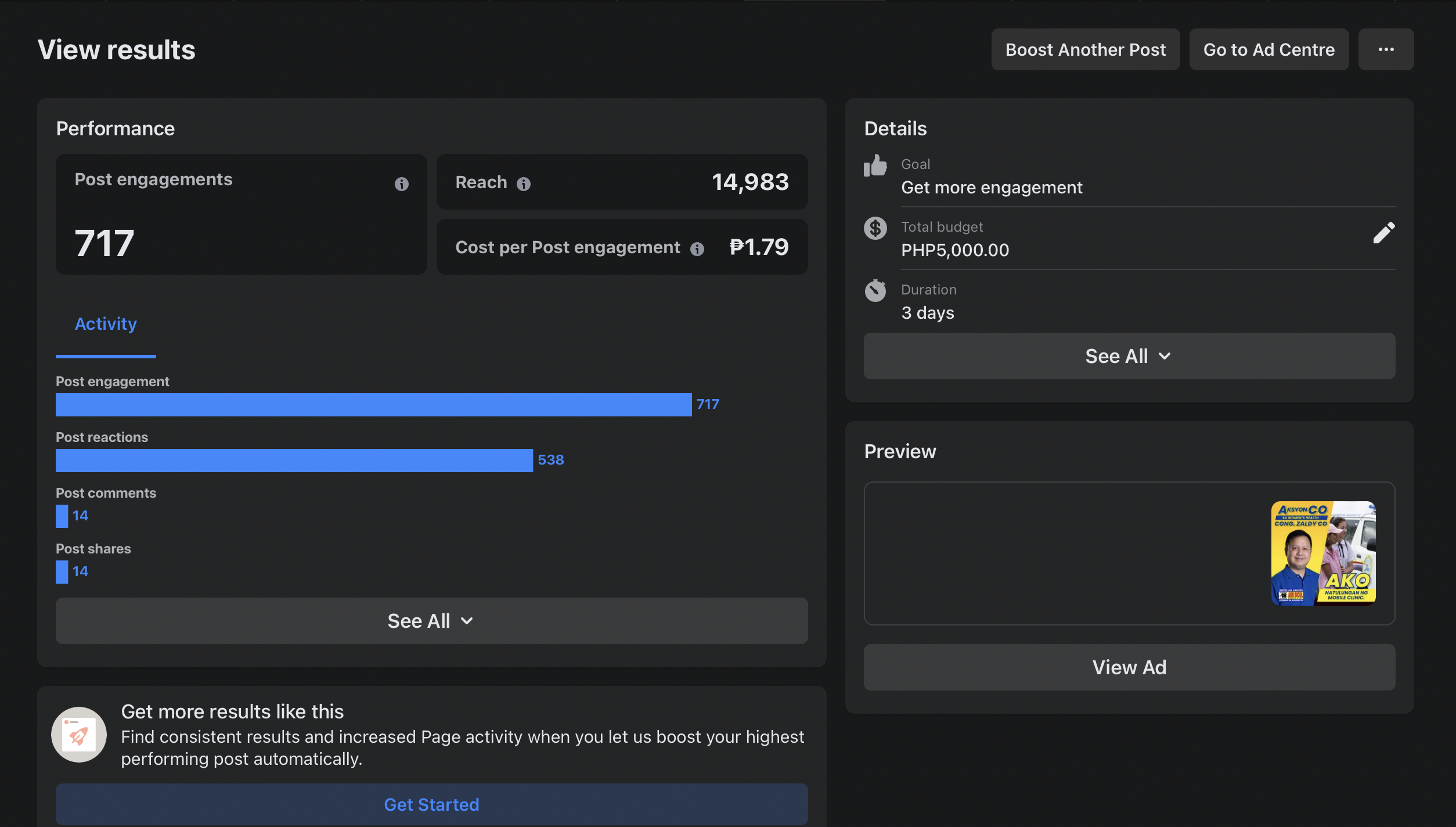
Task: Click the Post comments label
Action: pos(106,493)
